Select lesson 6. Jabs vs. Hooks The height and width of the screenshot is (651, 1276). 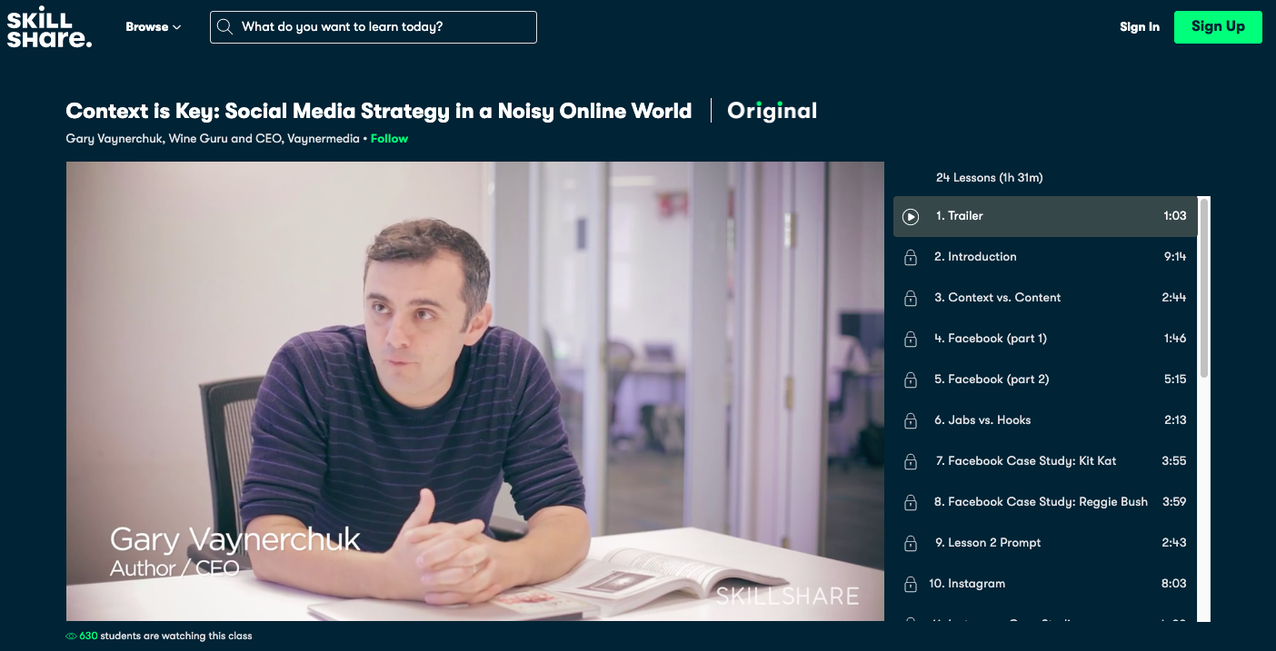coord(1045,421)
